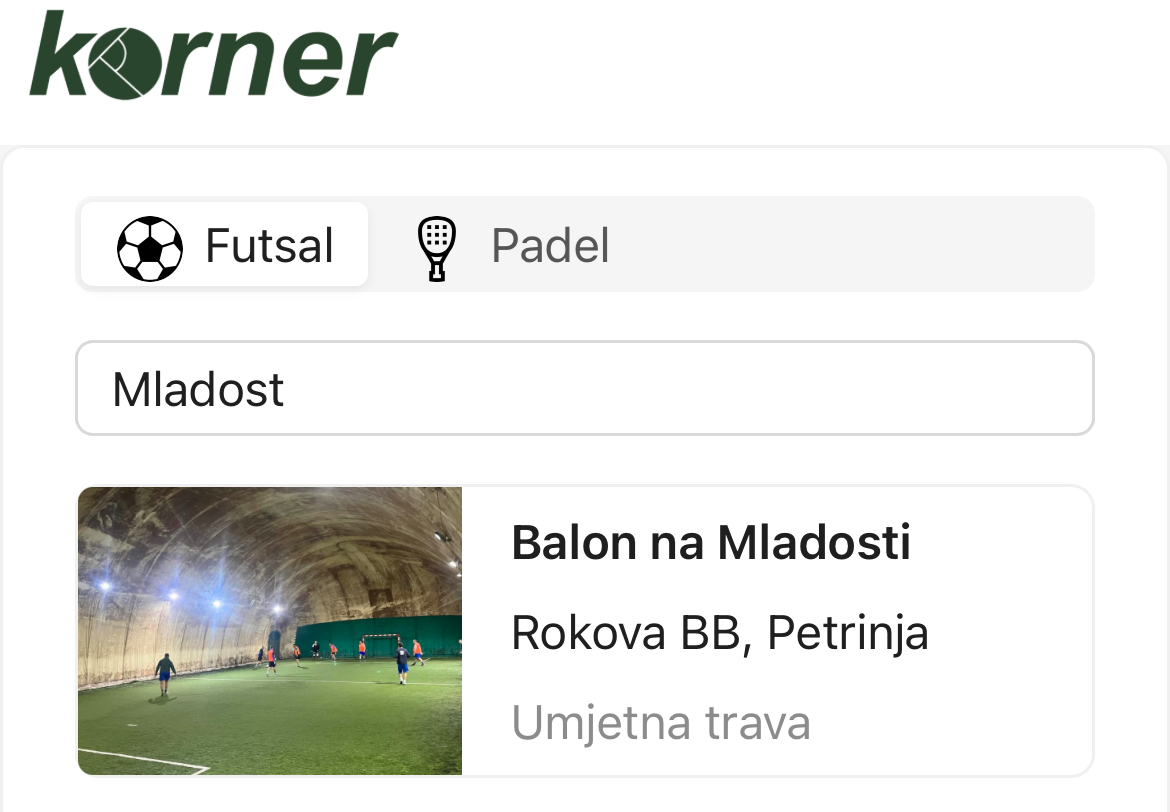Viewport: 1170px width, 812px height.
Task: Open the Balon na Mladosti title link
Action: (710, 544)
